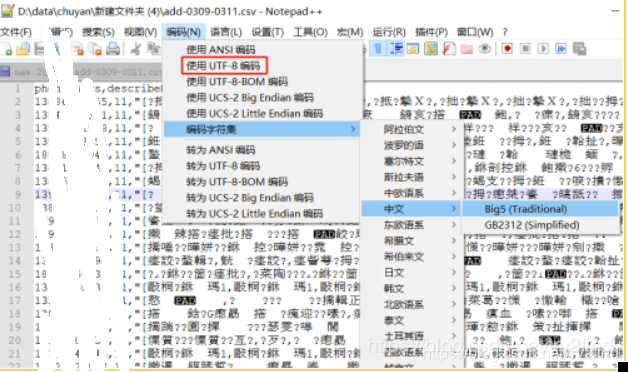
Task: Open the 插件(P) menu
Action: pos(431,32)
